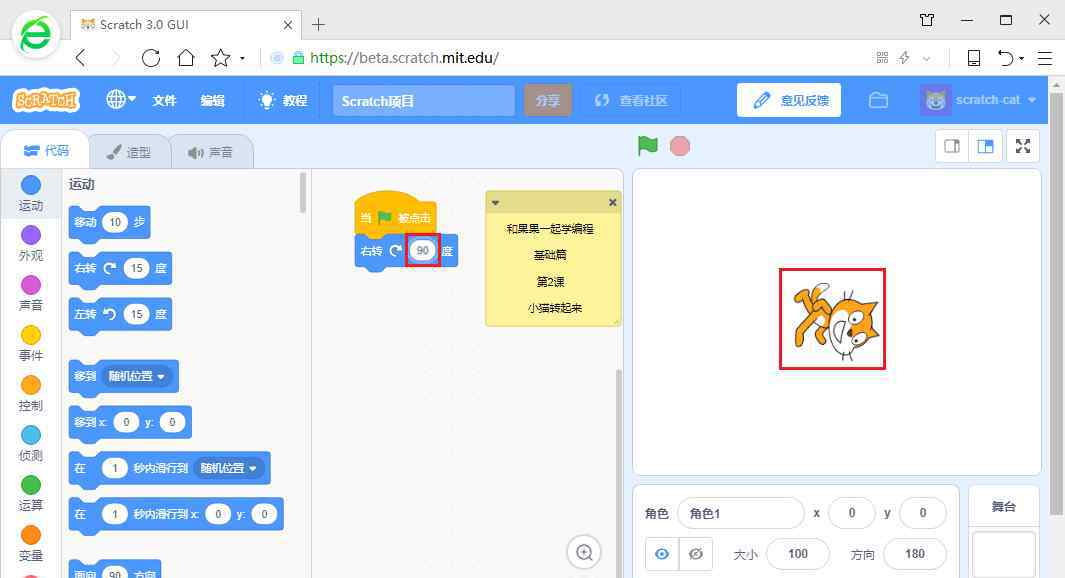
Task: Collapse the yellow comment note arrow
Action: tap(495, 202)
